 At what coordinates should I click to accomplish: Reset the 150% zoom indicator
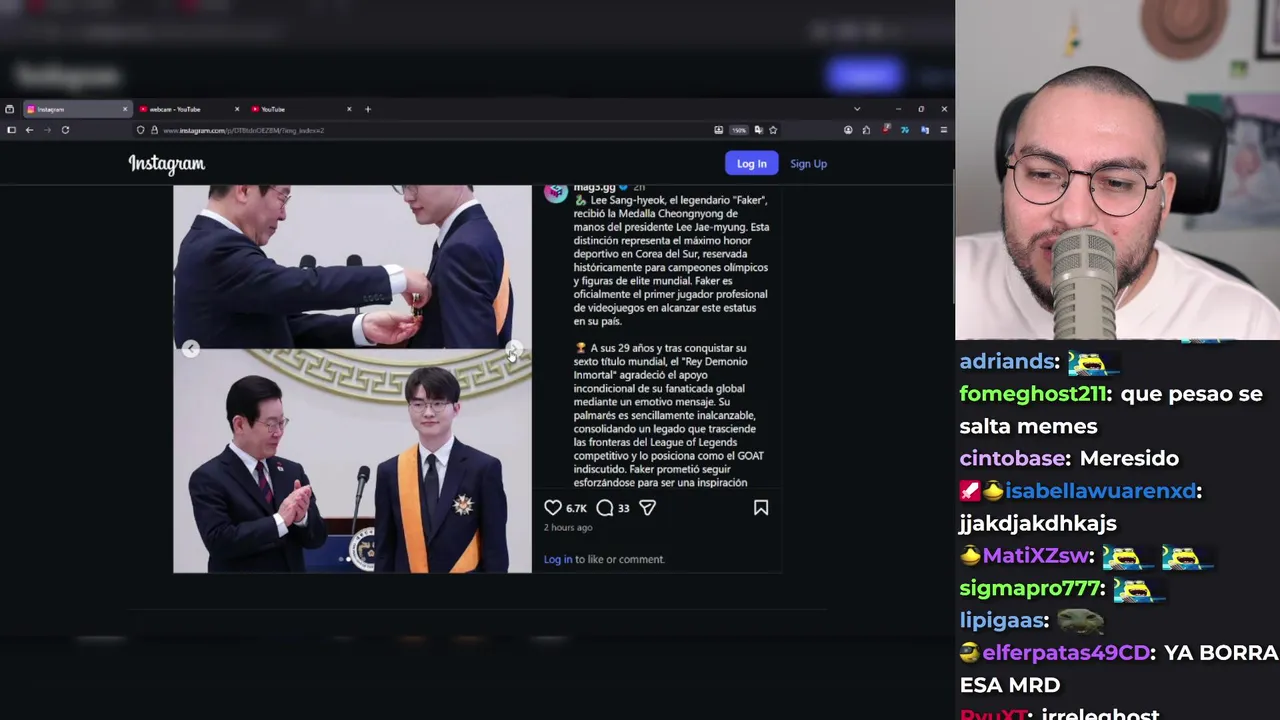pyautogui.click(x=738, y=130)
